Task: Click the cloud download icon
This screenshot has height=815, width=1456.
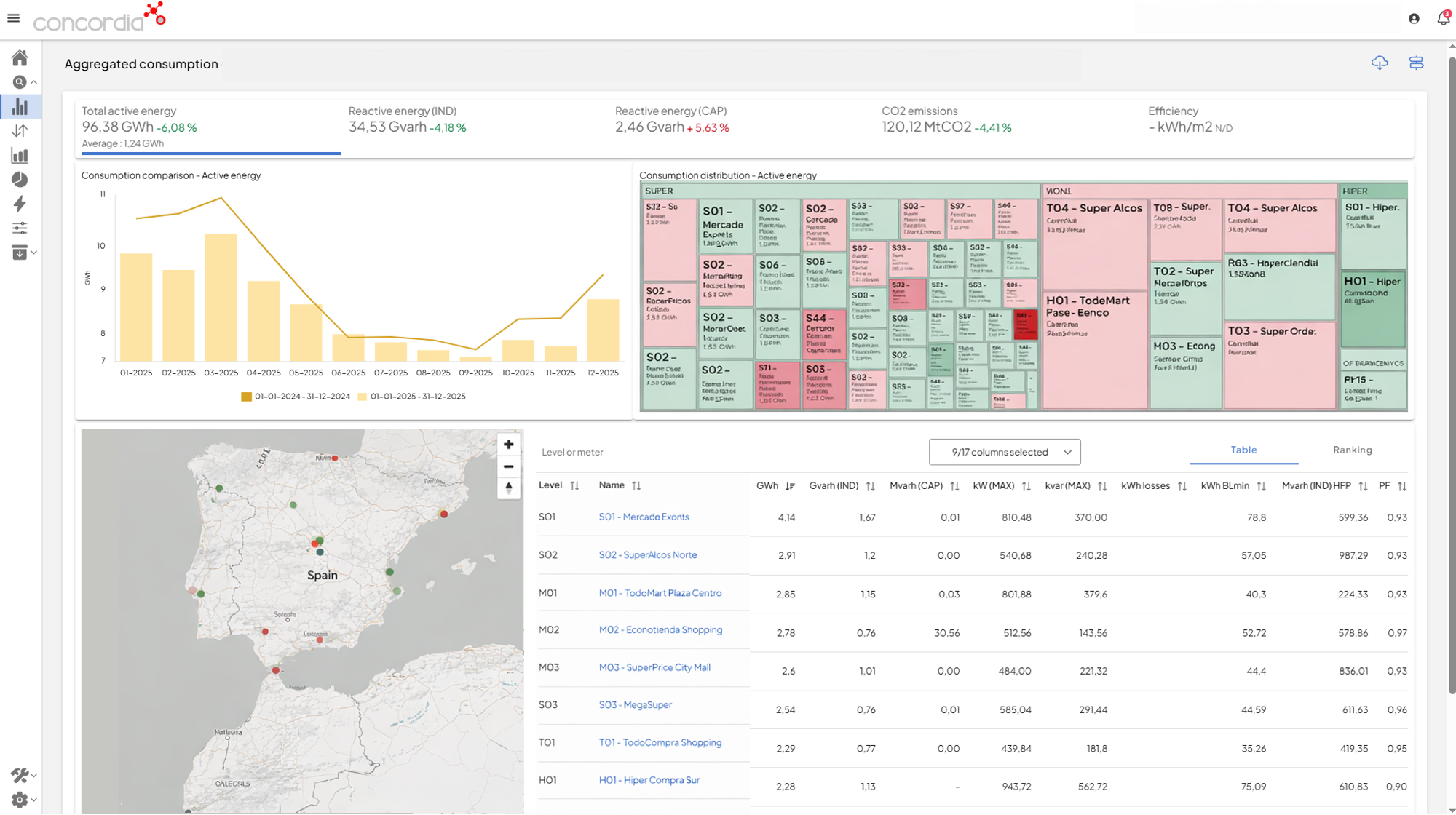Action: click(1379, 63)
